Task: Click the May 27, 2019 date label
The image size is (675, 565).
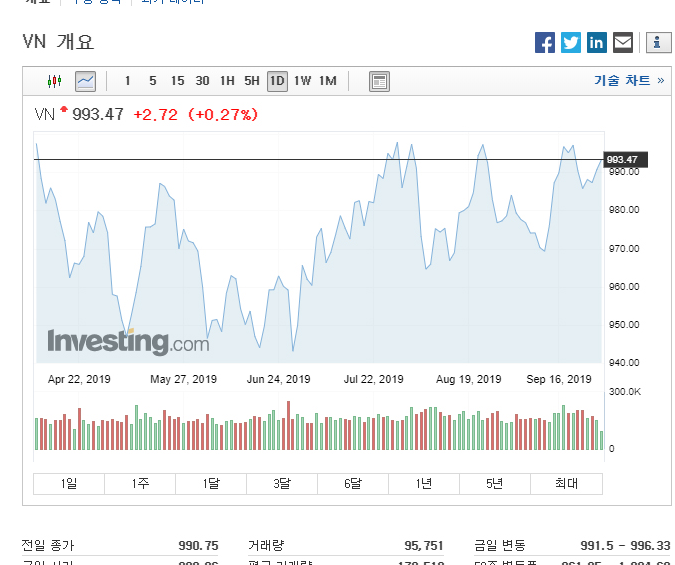Action: pos(183,379)
